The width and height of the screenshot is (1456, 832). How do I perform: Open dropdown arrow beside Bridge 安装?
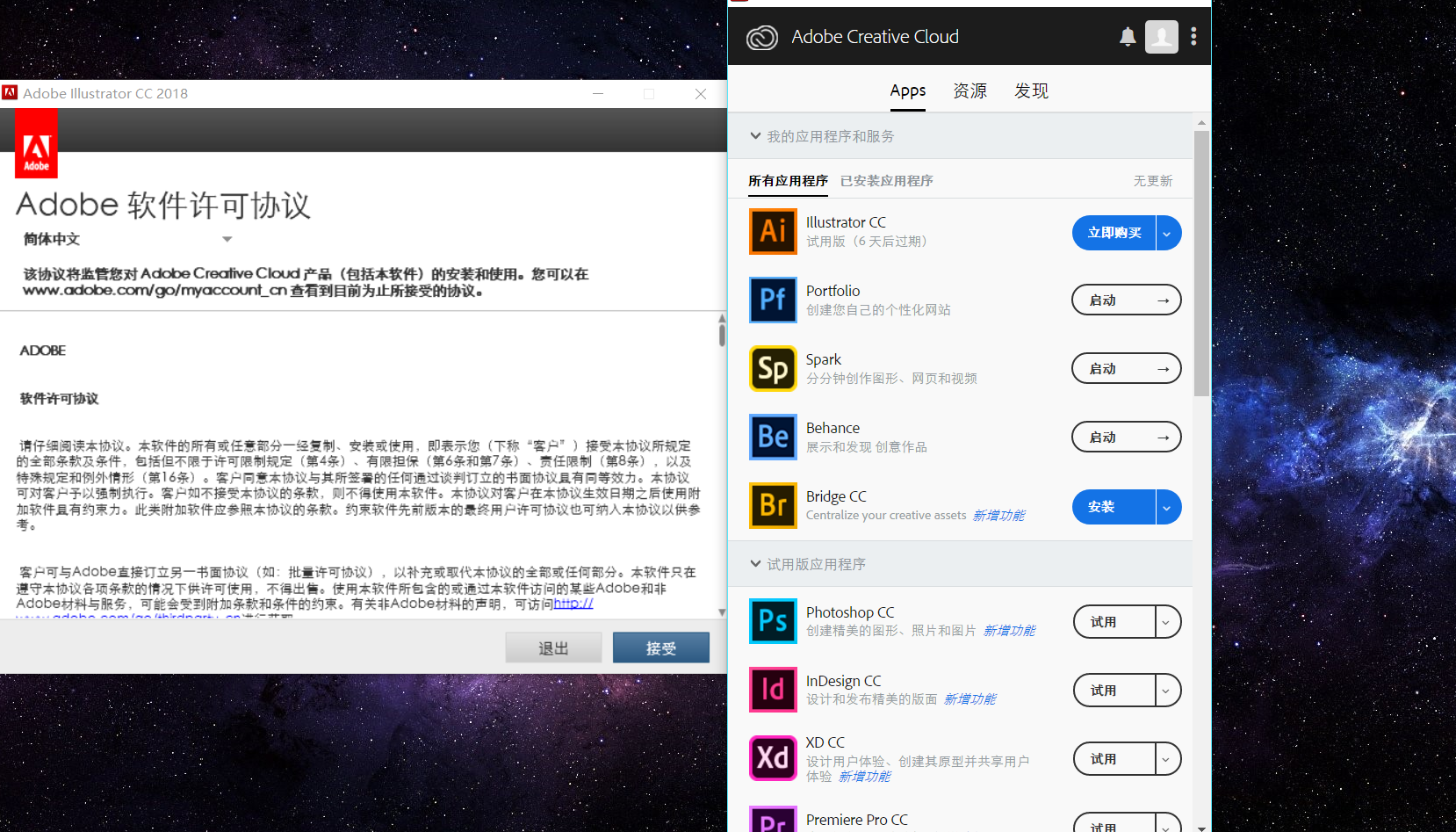(x=1168, y=507)
